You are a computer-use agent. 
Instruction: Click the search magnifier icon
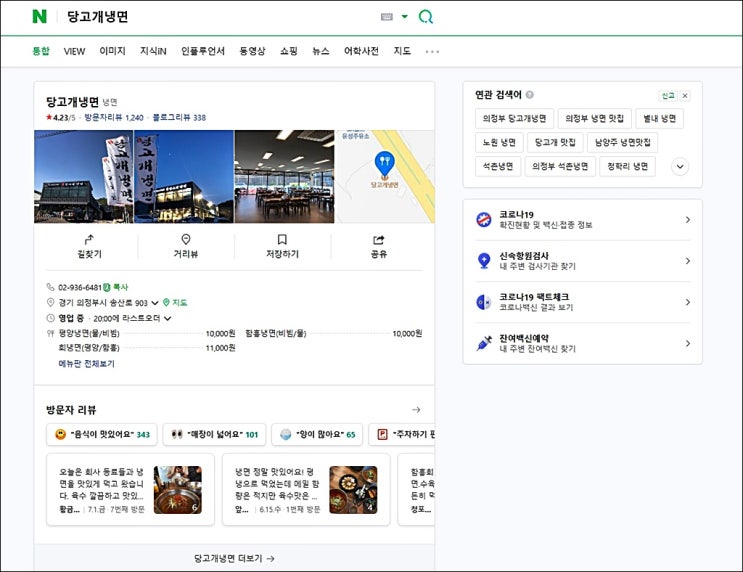(426, 17)
